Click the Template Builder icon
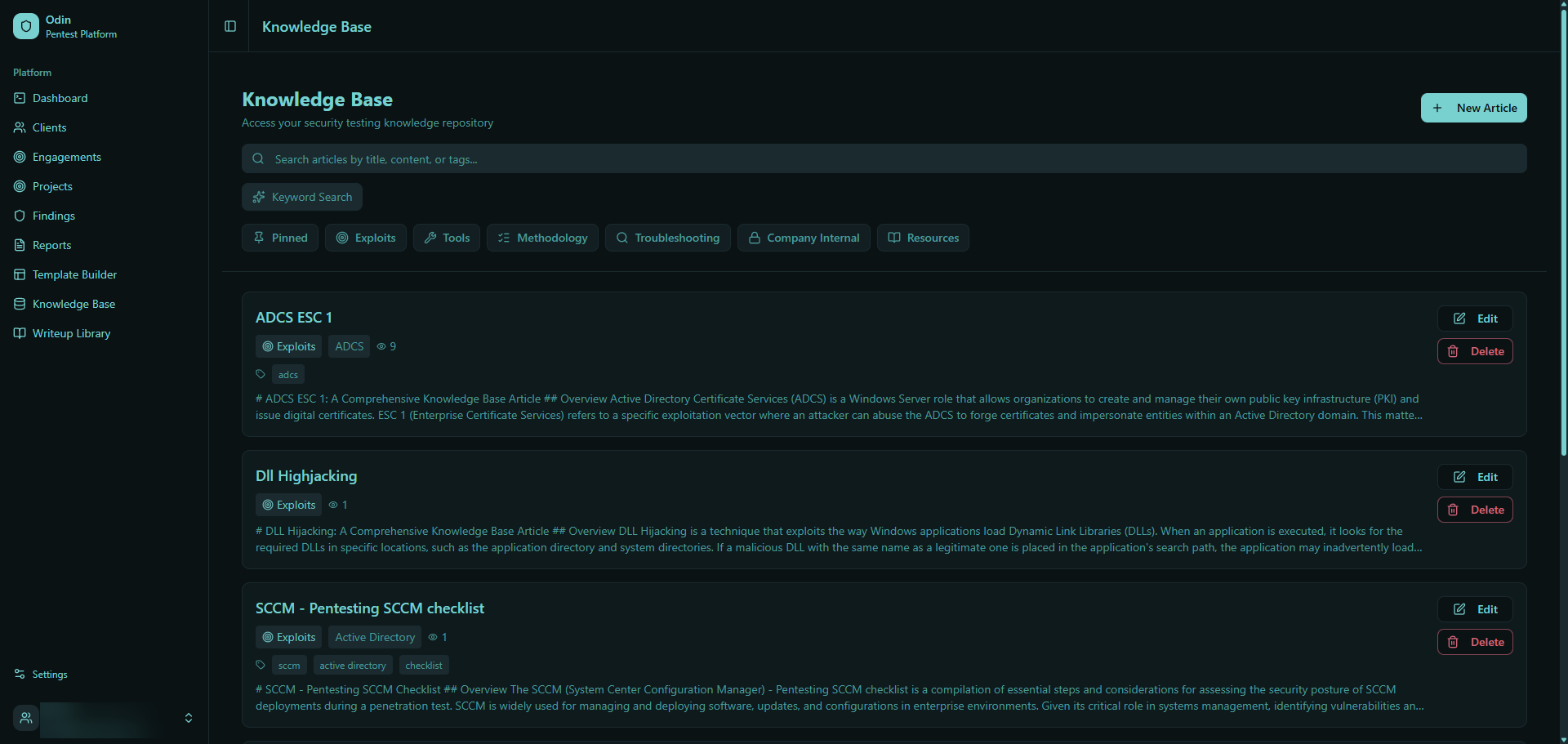1568x744 pixels. [19, 274]
